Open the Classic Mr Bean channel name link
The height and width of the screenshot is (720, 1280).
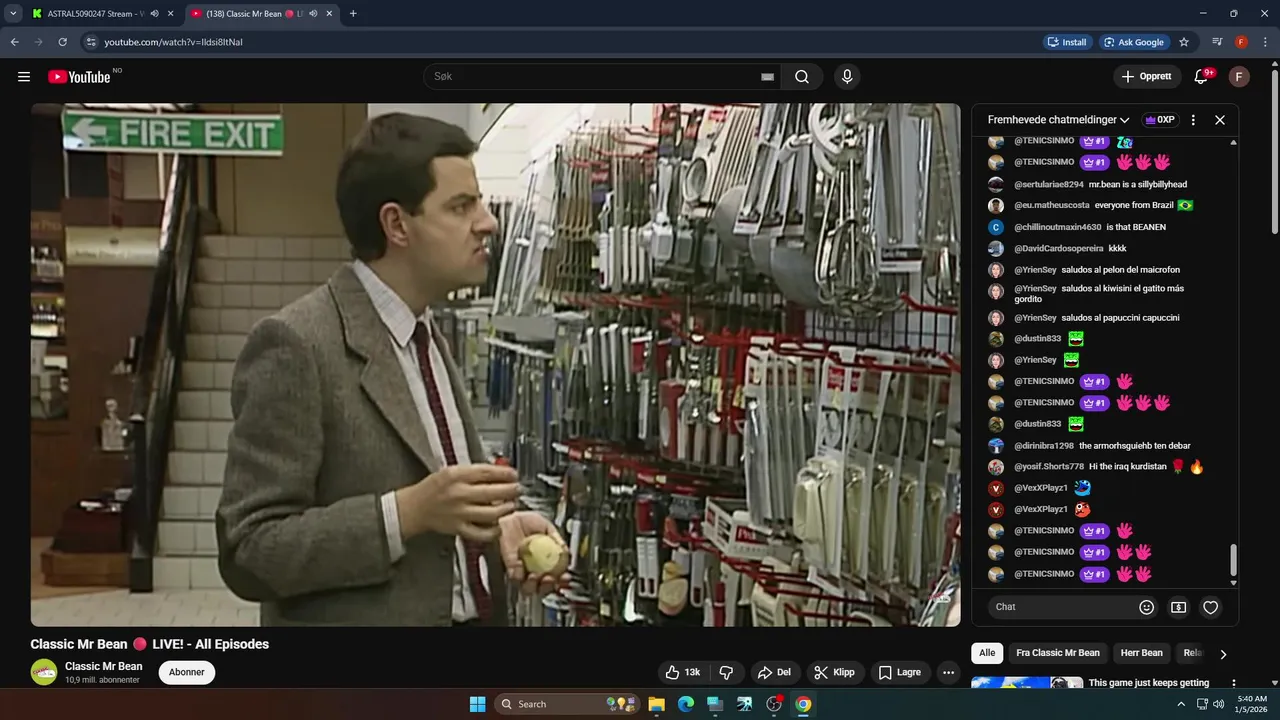104,666
